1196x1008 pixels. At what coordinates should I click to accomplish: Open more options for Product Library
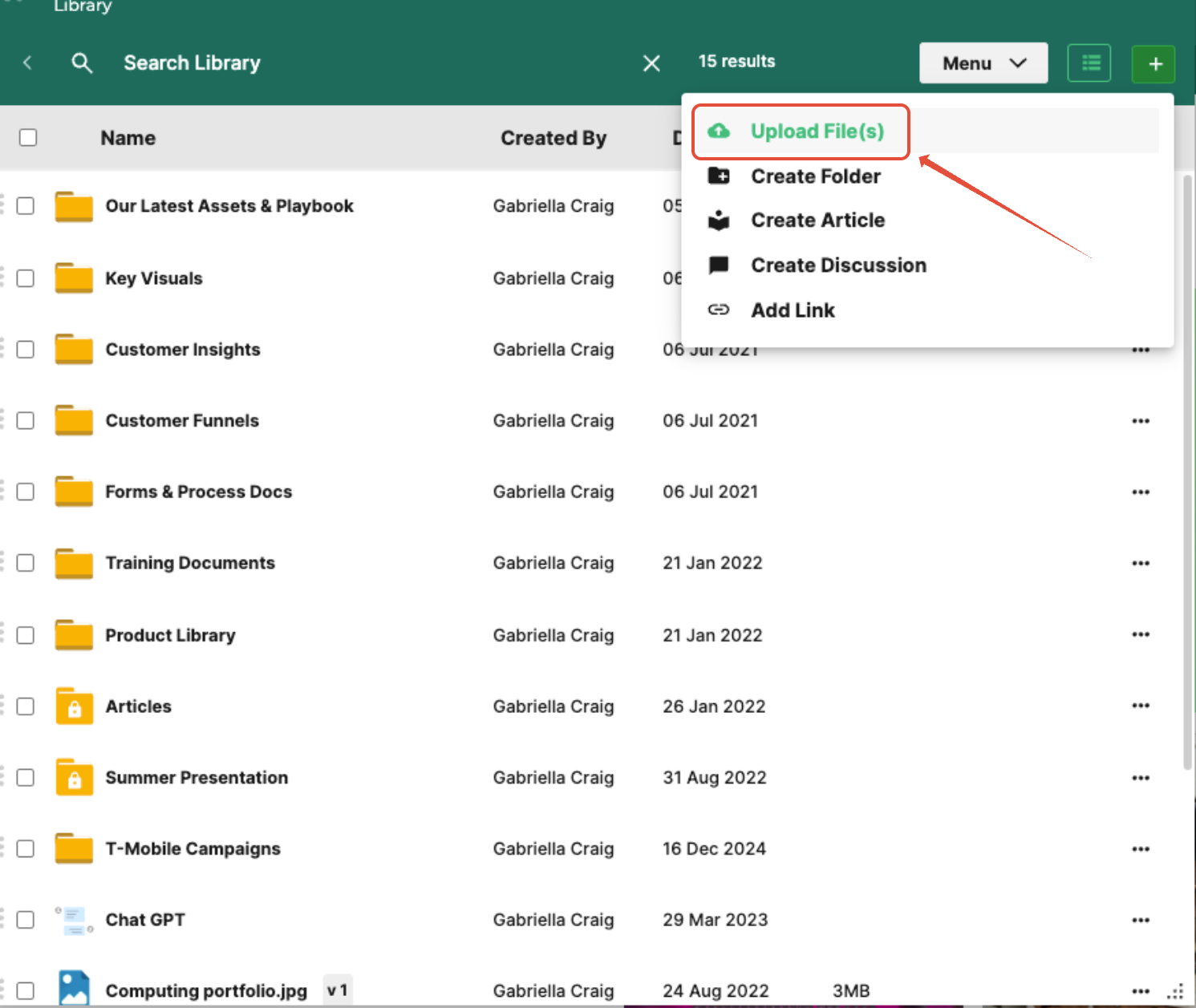(1141, 634)
